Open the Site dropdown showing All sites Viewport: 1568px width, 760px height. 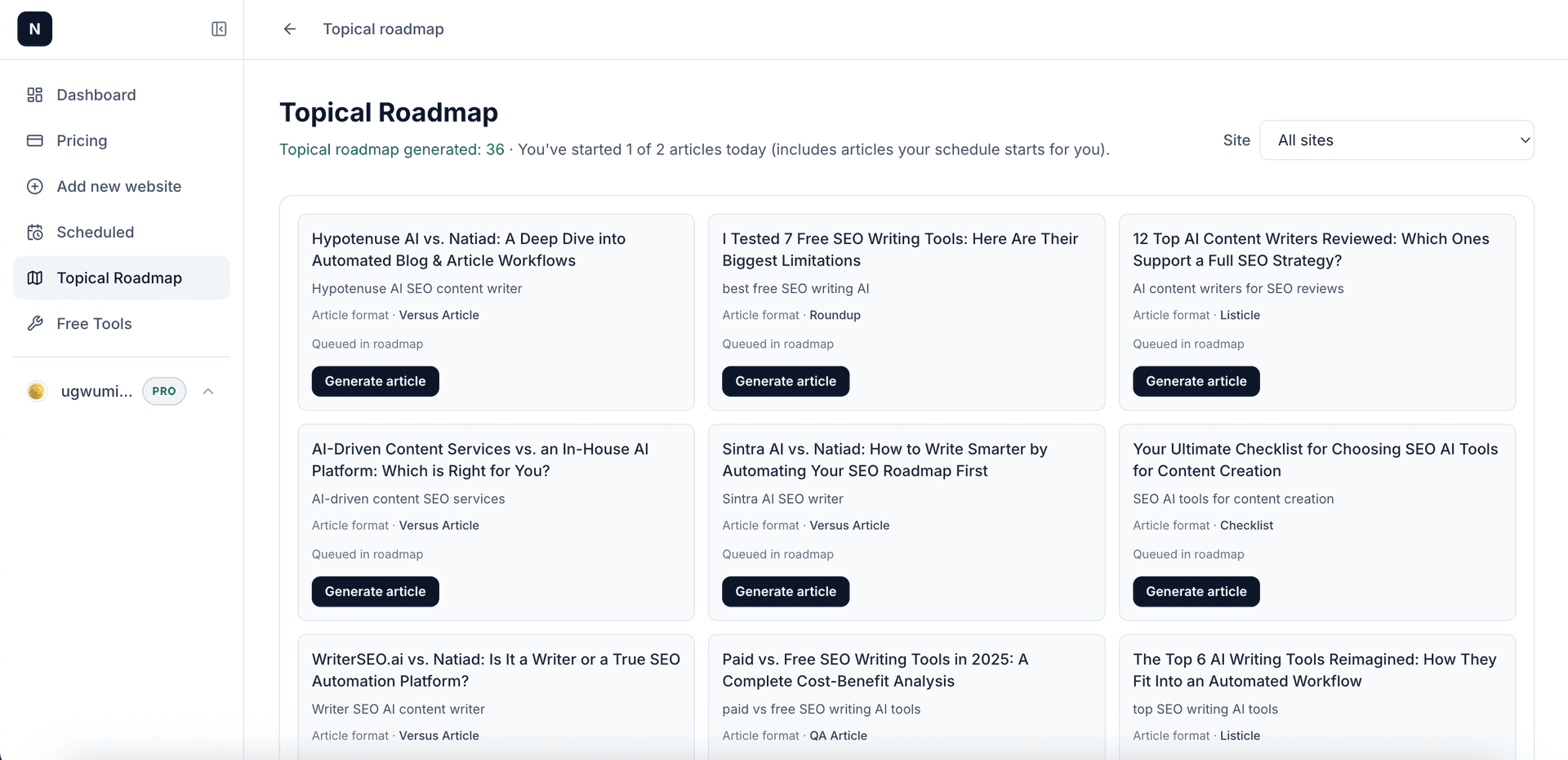point(1396,140)
